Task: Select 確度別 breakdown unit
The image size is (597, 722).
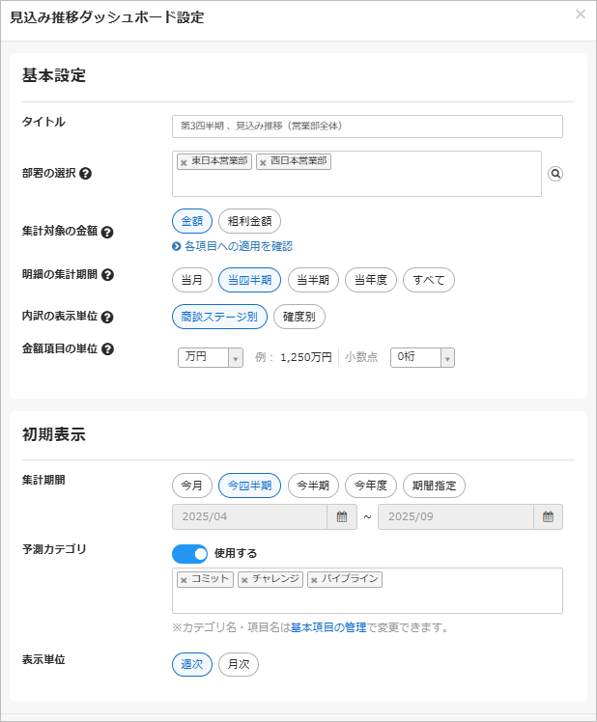Action: [299, 317]
